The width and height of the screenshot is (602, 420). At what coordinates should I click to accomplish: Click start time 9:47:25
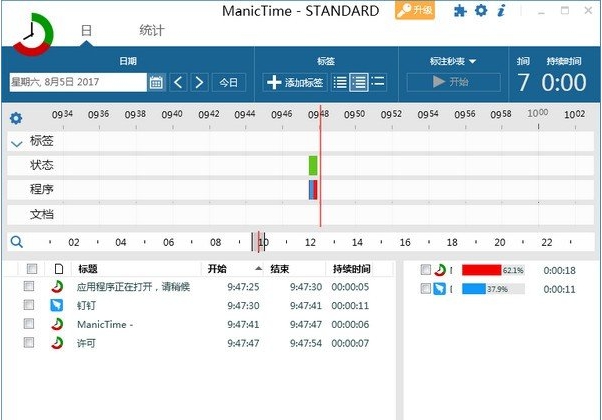243,287
